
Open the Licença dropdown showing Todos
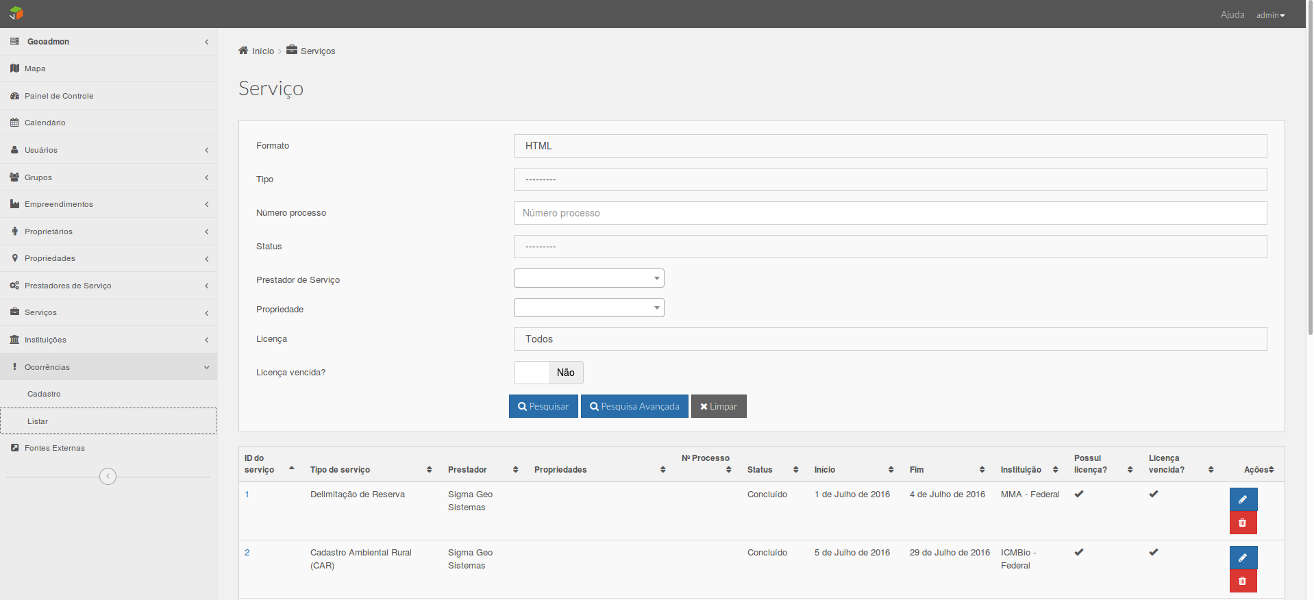coord(890,339)
